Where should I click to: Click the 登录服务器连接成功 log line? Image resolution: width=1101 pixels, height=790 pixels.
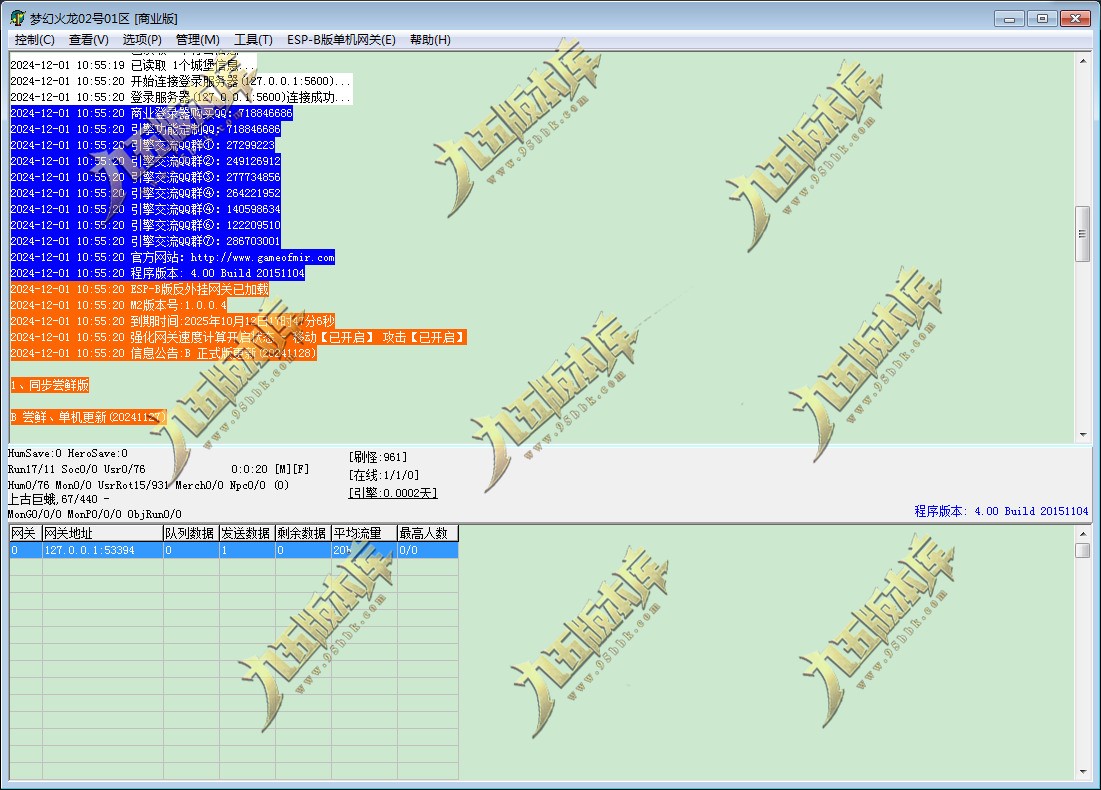point(181,97)
